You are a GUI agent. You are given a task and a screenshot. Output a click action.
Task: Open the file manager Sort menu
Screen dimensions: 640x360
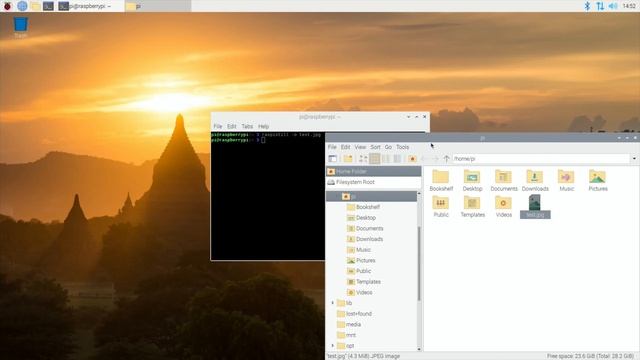click(375, 147)
